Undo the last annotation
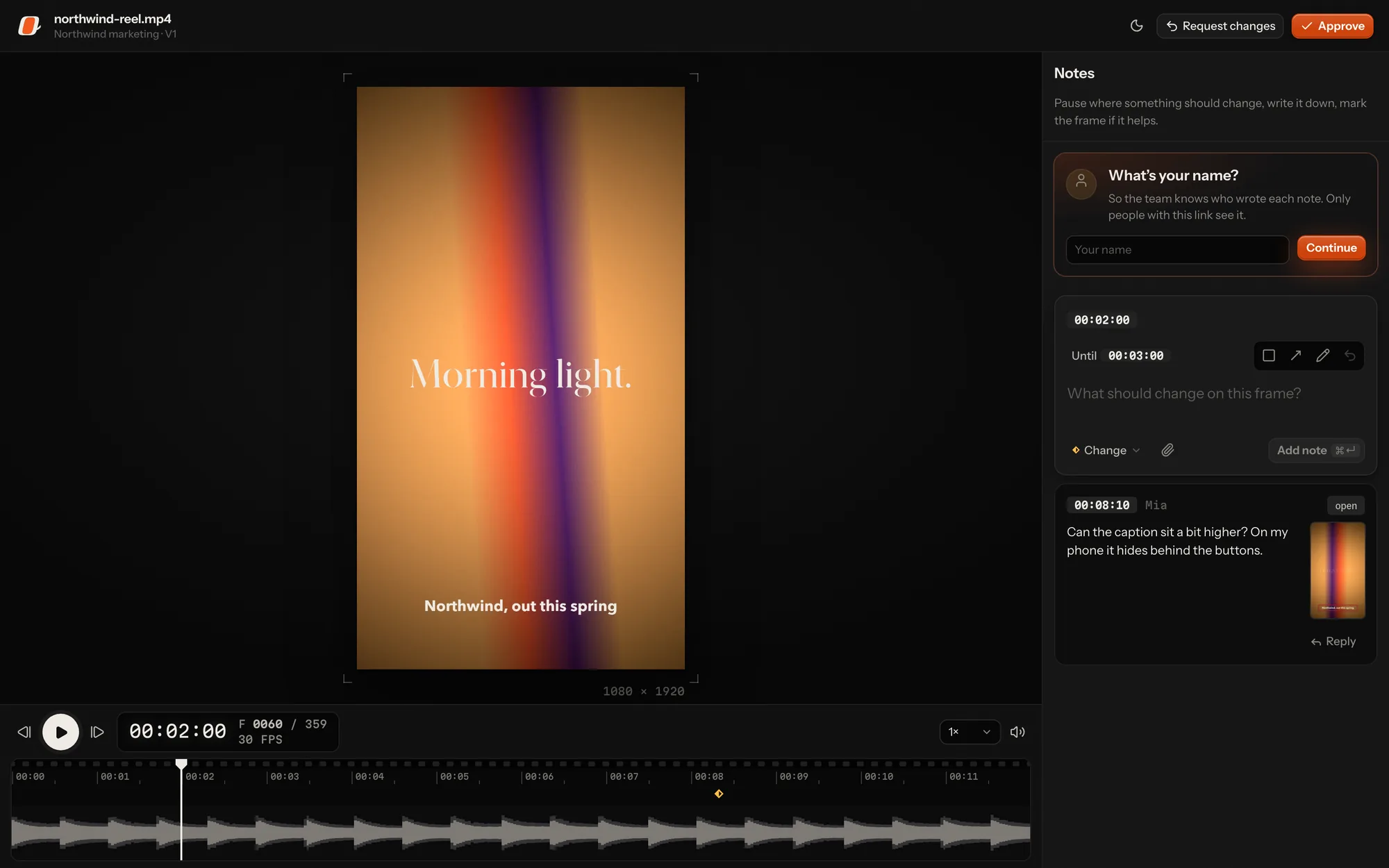This screenshot has height=868, width=1389. (x=1350, y=356)
